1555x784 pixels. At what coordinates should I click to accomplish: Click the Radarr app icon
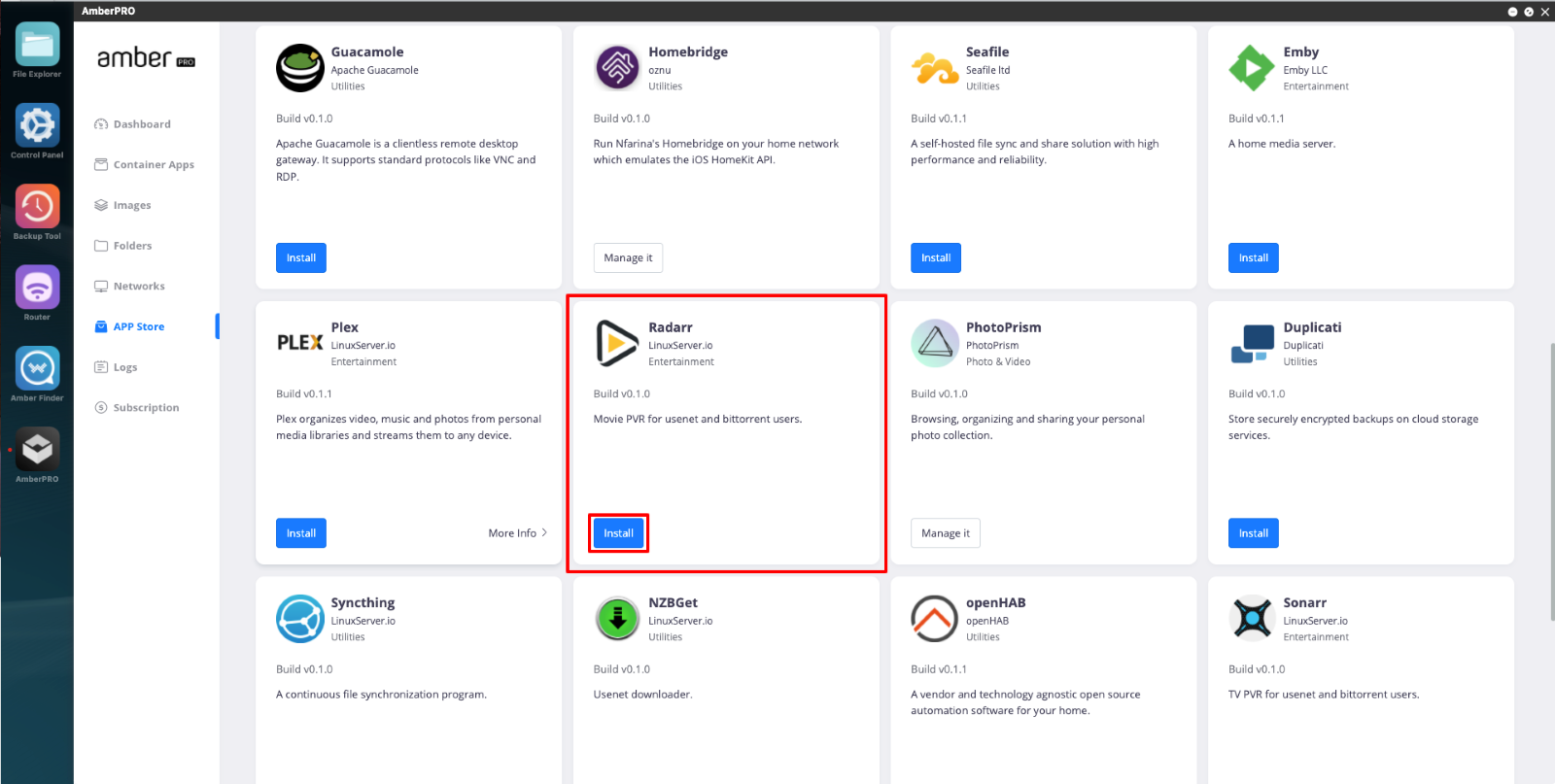[617, 343]
